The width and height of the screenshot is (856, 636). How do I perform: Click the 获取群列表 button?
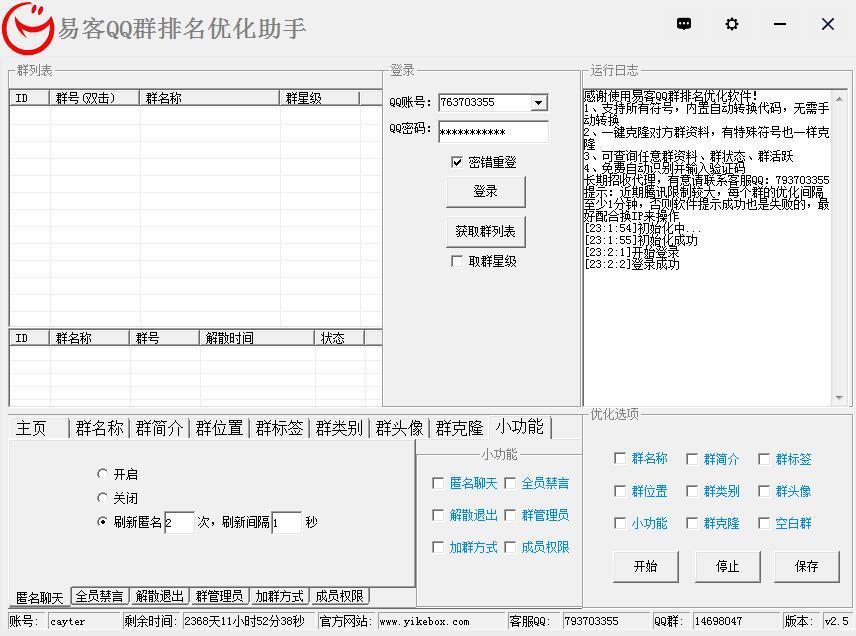pos(485,231)
